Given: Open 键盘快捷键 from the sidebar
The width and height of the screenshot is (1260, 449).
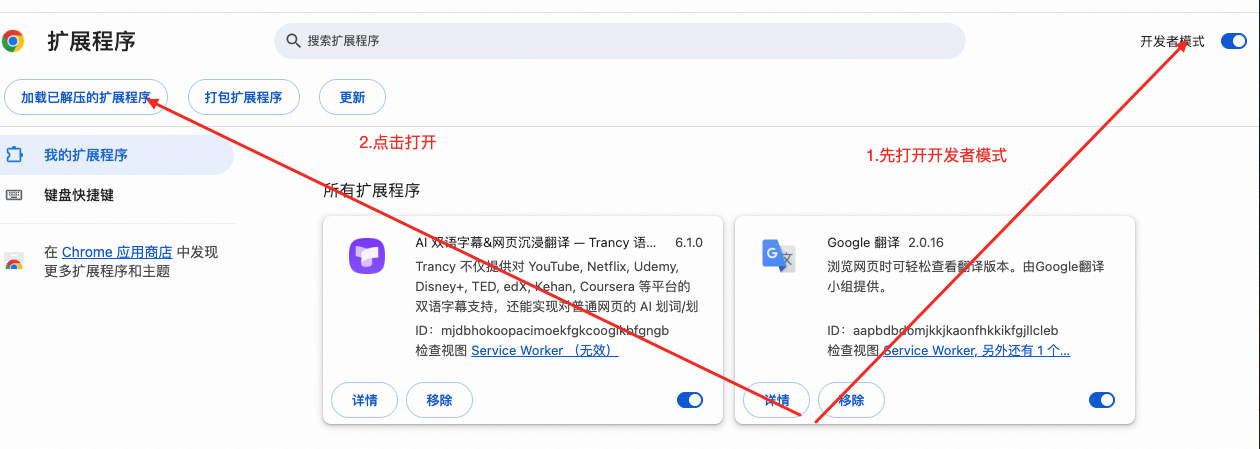Looking at the screenshot, I should tap(79, 195).
